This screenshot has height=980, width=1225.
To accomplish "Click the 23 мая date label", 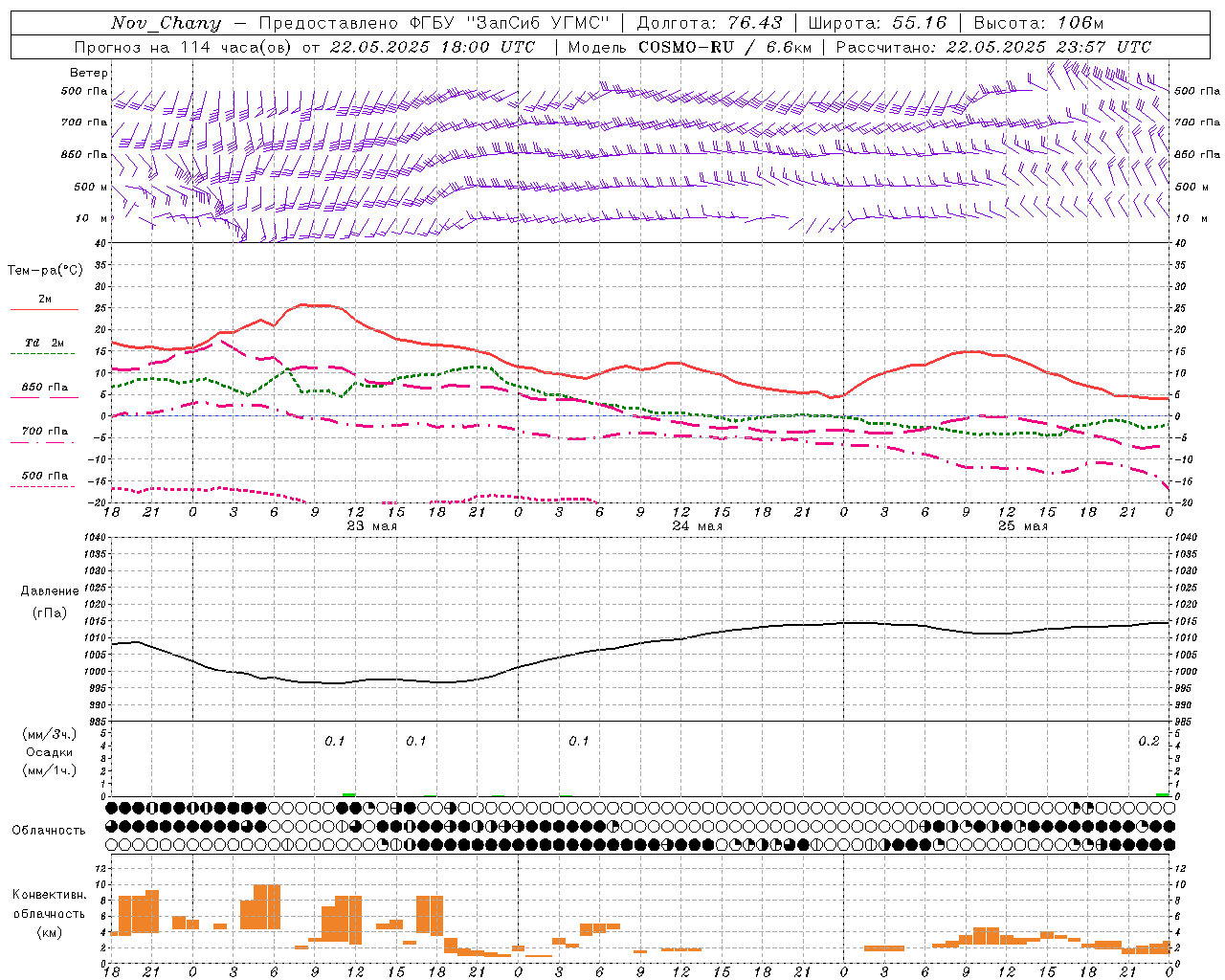I will [371, 526].
